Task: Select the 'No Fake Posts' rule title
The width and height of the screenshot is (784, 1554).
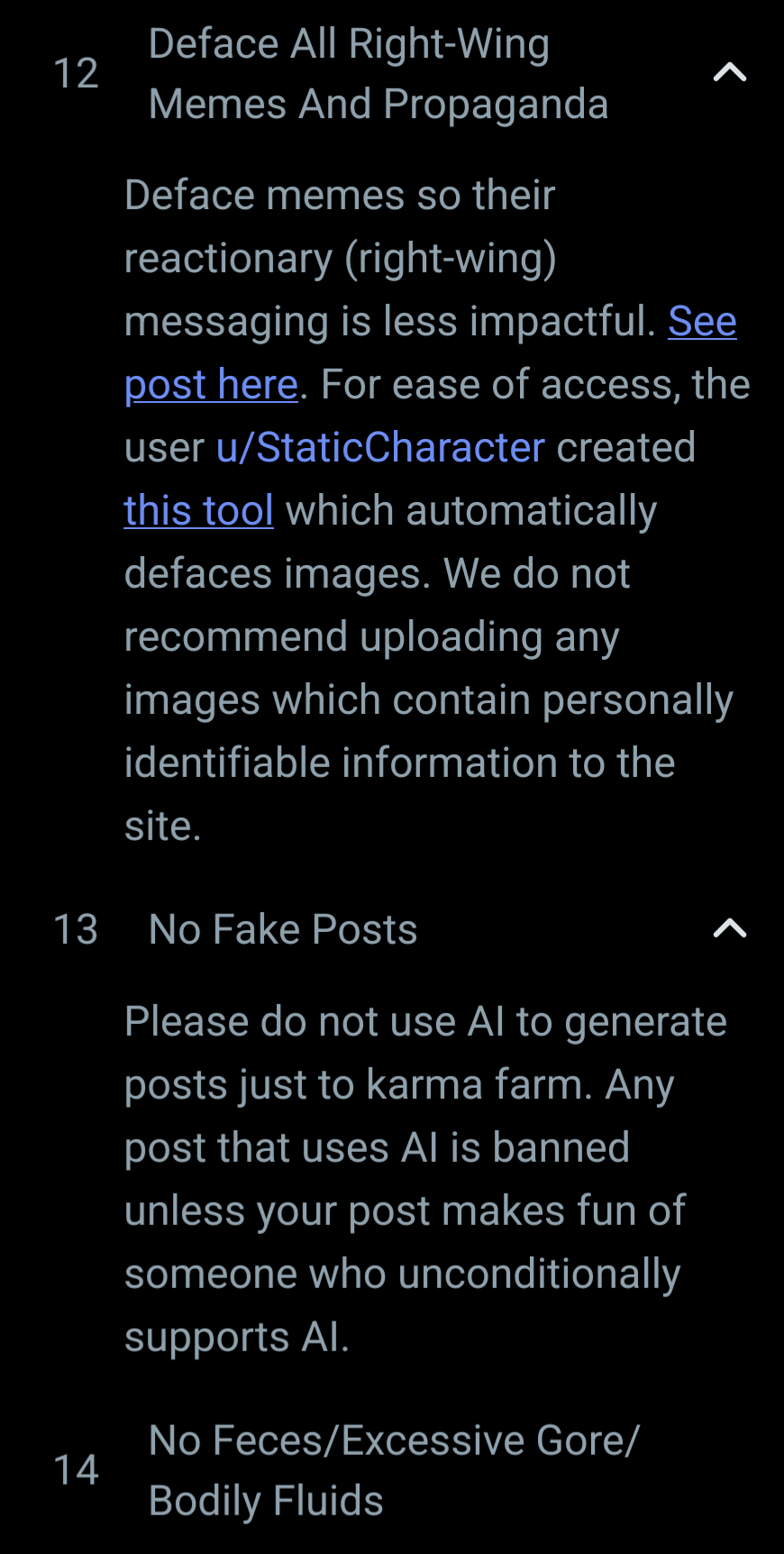Action: tap(283, 929)
